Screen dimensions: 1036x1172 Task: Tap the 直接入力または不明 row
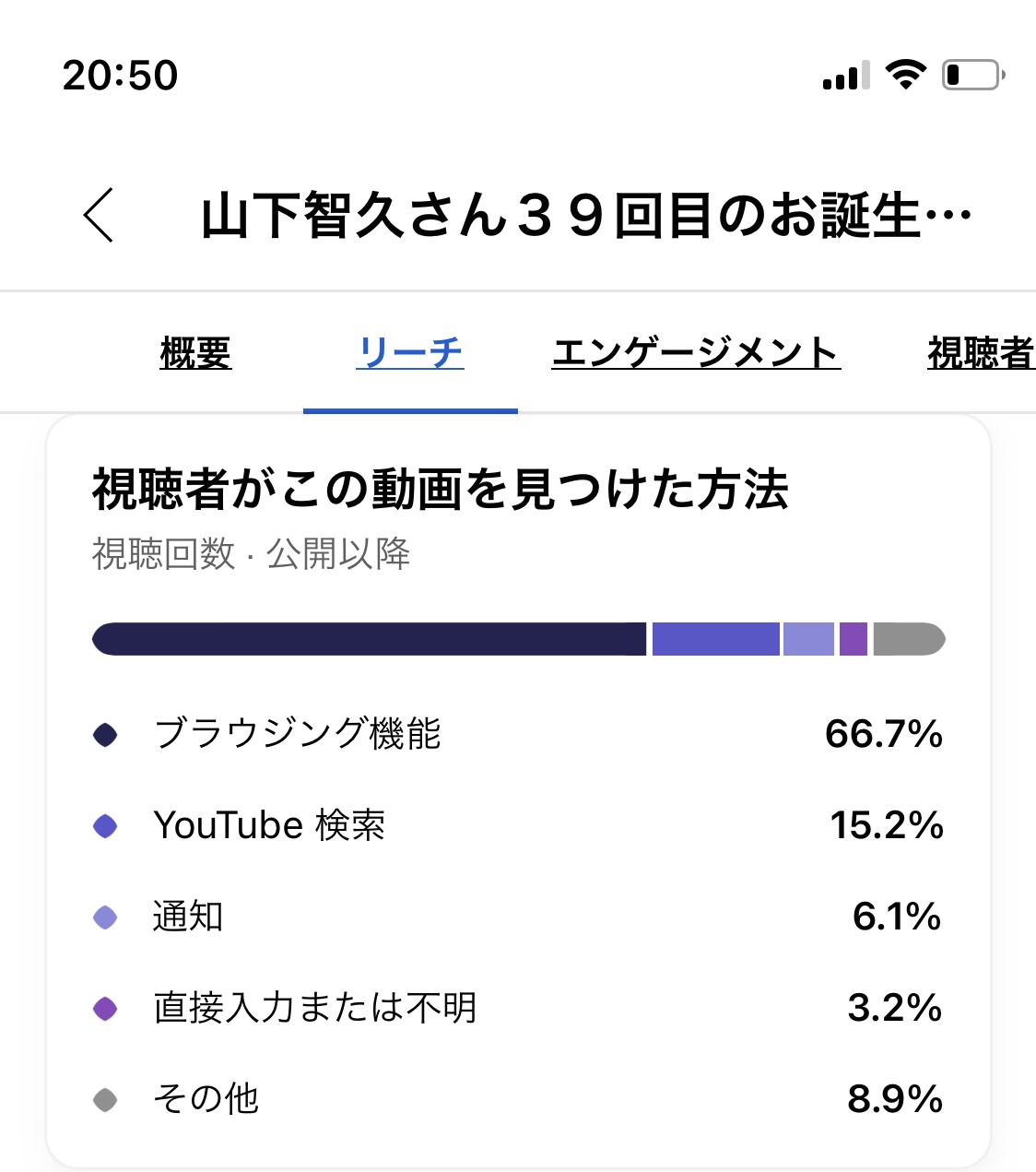click(x=516, y=1008)
